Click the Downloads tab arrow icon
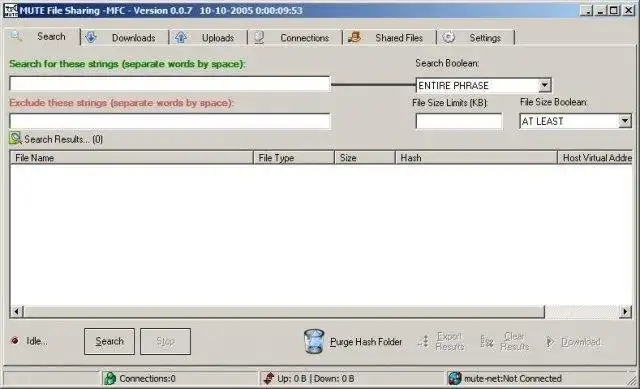This screenshot has height=389, width=640. [91, 38]
